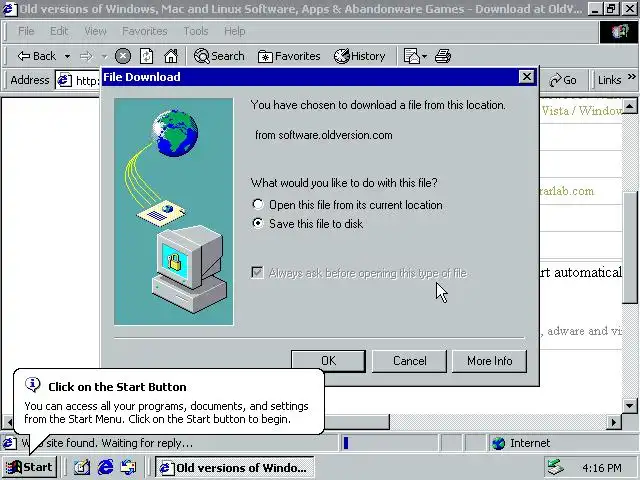Toggle Always ask before opening checkbox
The image size is (640, 480).
[x=257, y=272]
